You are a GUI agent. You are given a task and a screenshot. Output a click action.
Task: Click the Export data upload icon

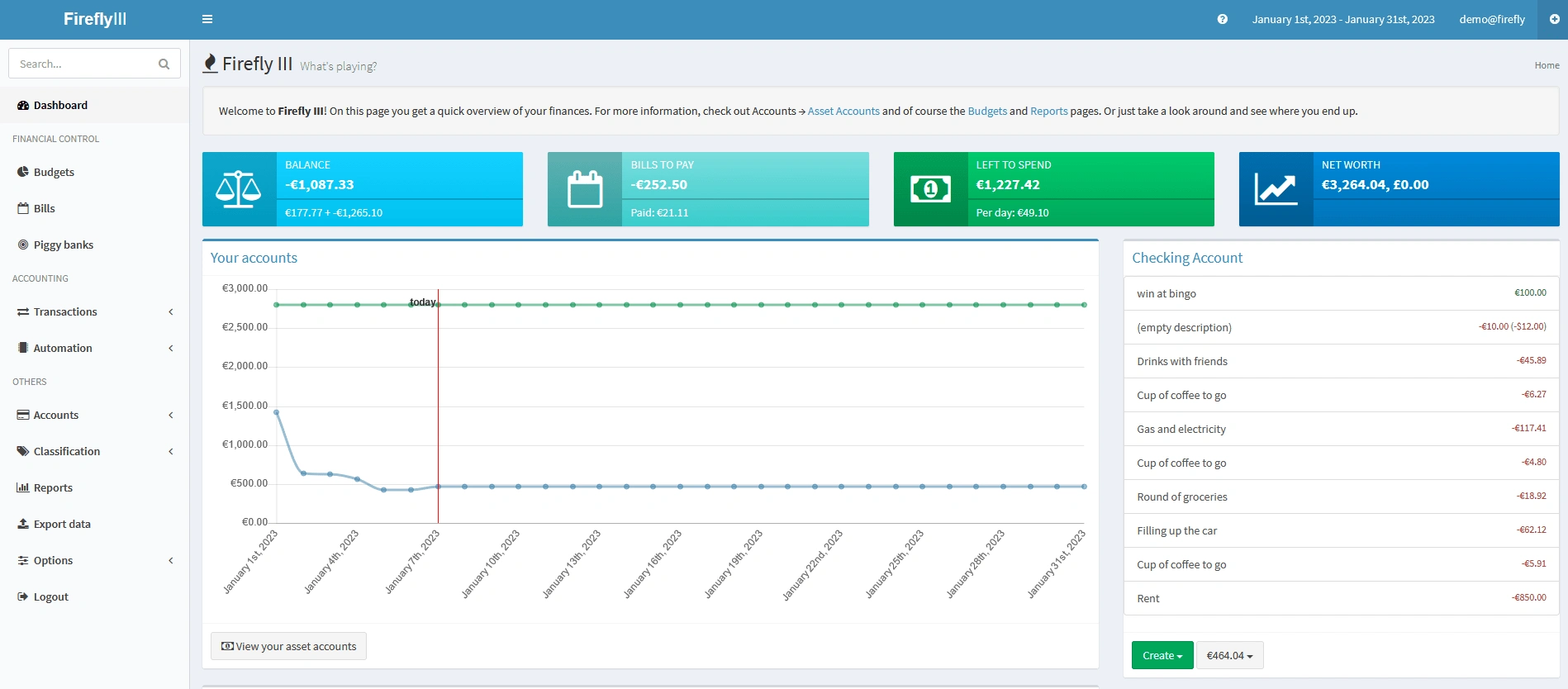pos(23,524)
